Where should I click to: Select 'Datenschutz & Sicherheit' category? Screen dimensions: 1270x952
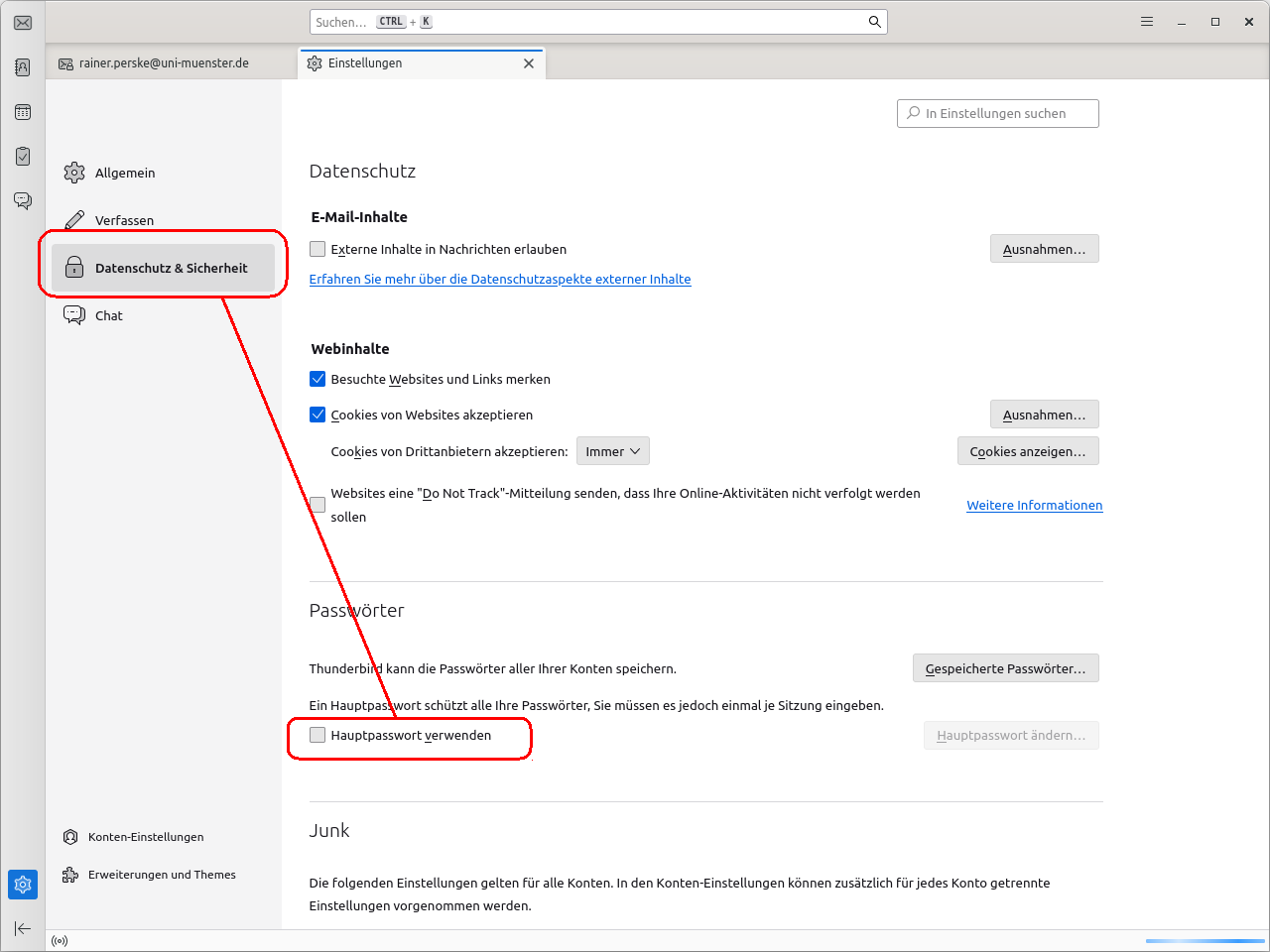point(164,268)
